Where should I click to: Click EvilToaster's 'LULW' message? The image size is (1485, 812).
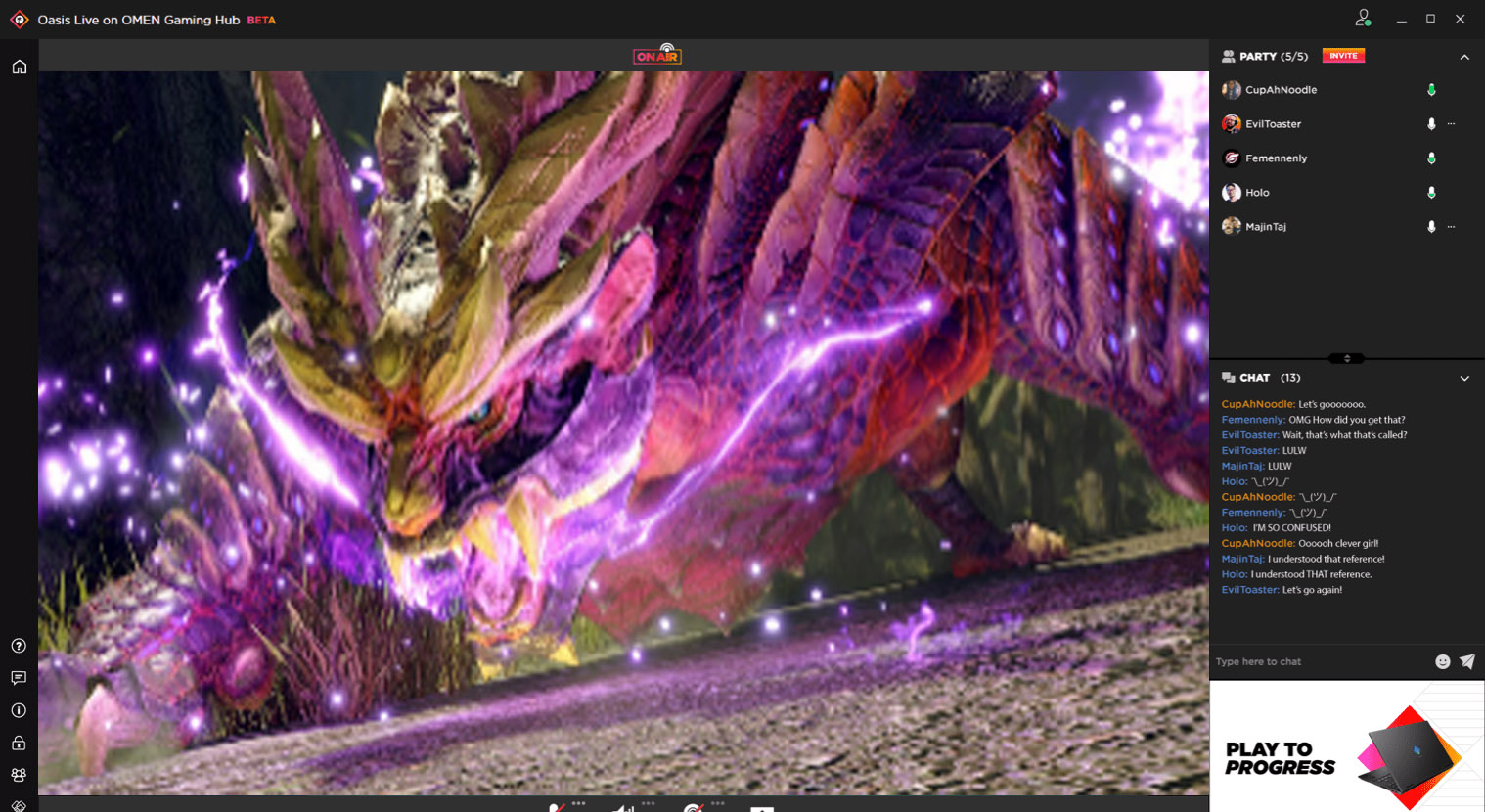1294,451
